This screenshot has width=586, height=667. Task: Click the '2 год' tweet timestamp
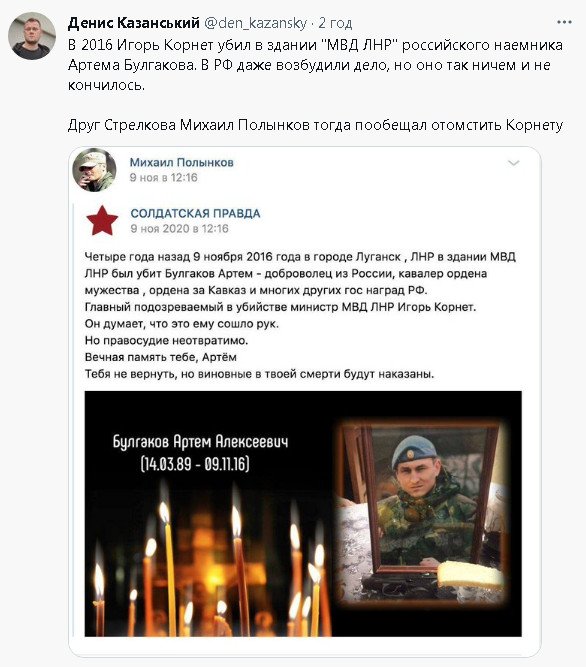tap(335, 23)
